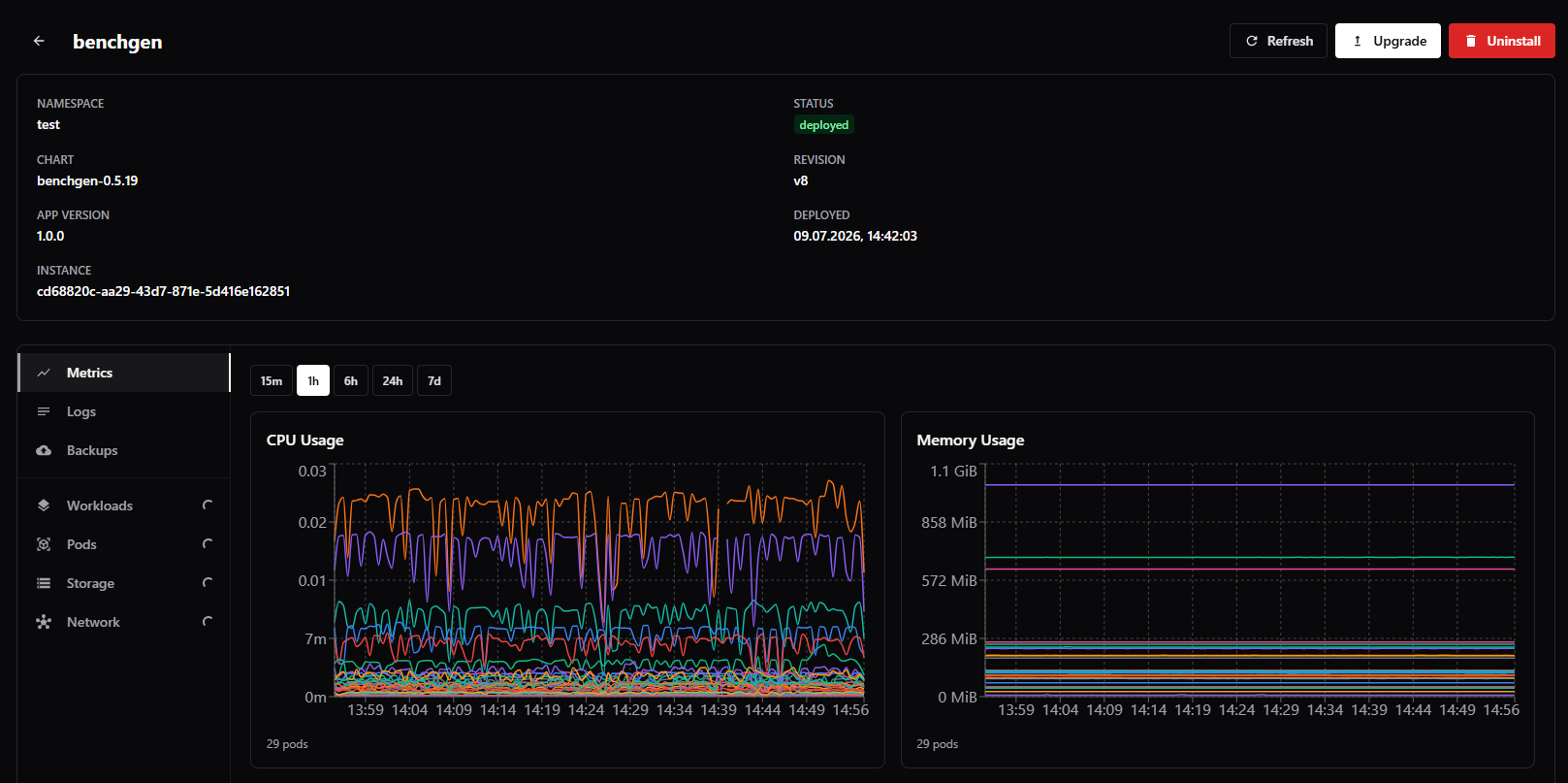The width and height of the screenshot is (1568, 783).
Task: Click the red Uninstall button label
Action: coord(1514,41)
